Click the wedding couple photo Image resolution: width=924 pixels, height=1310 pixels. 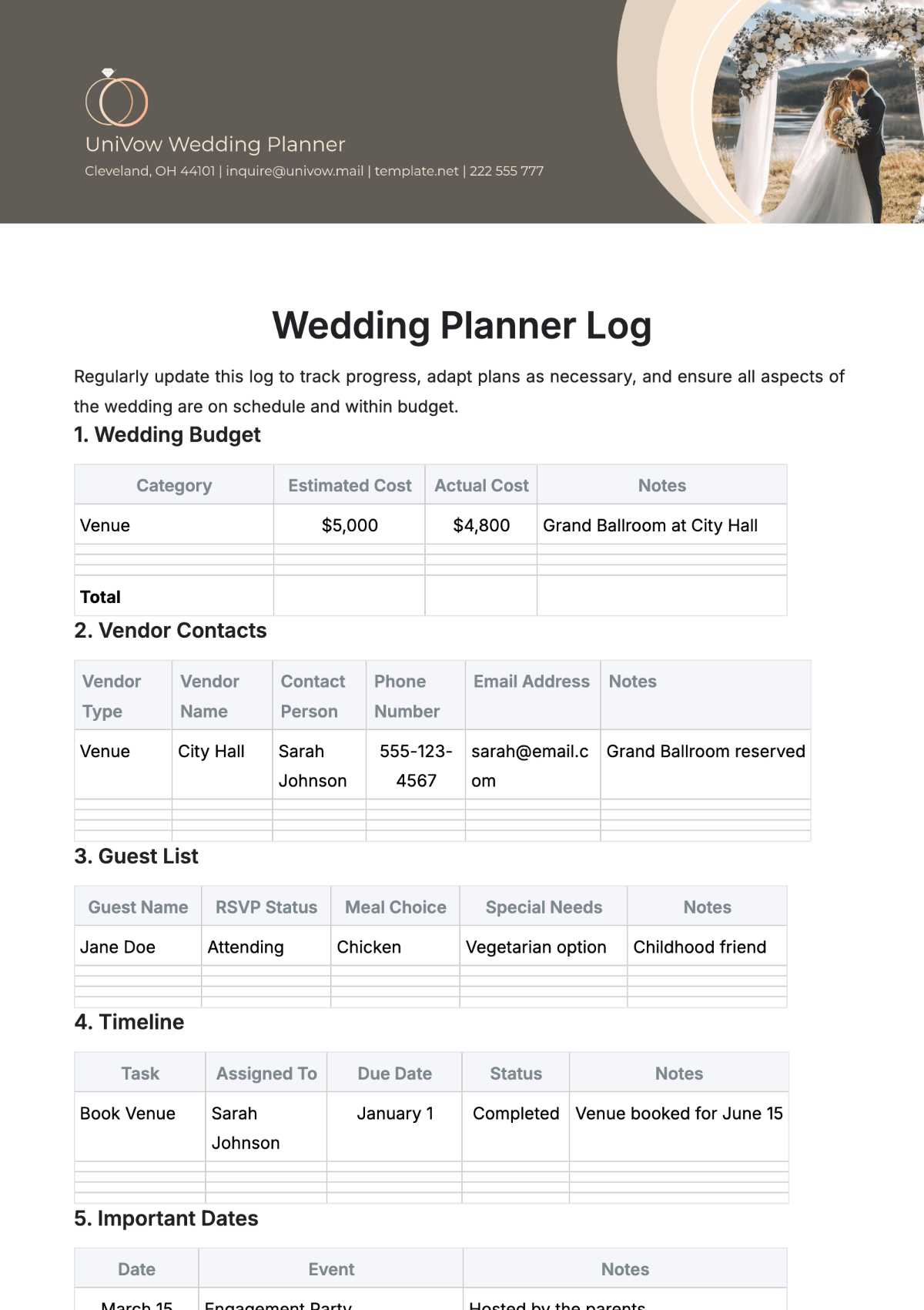pos(816,112)
